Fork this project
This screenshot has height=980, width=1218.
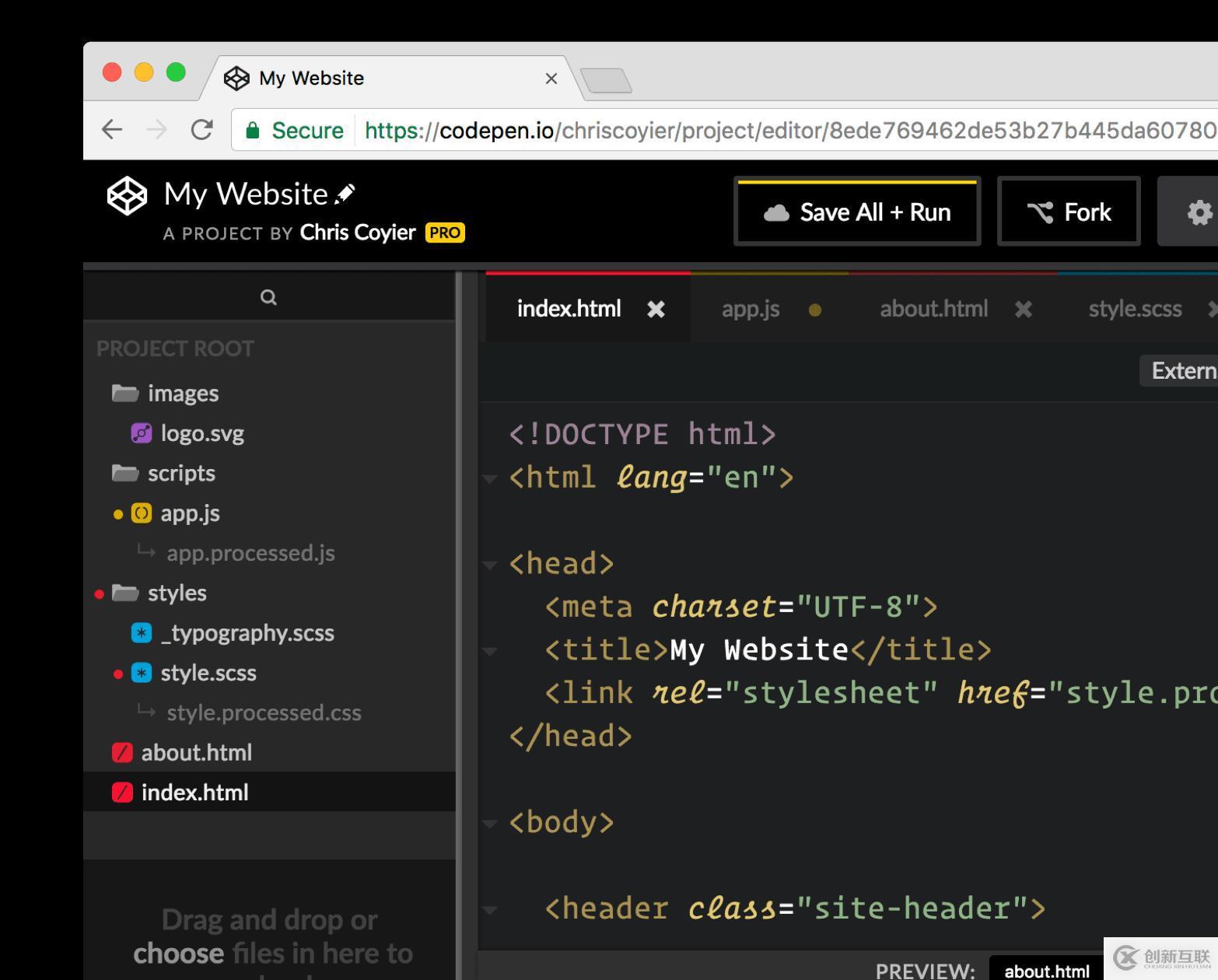click(x=1069, y=212)
